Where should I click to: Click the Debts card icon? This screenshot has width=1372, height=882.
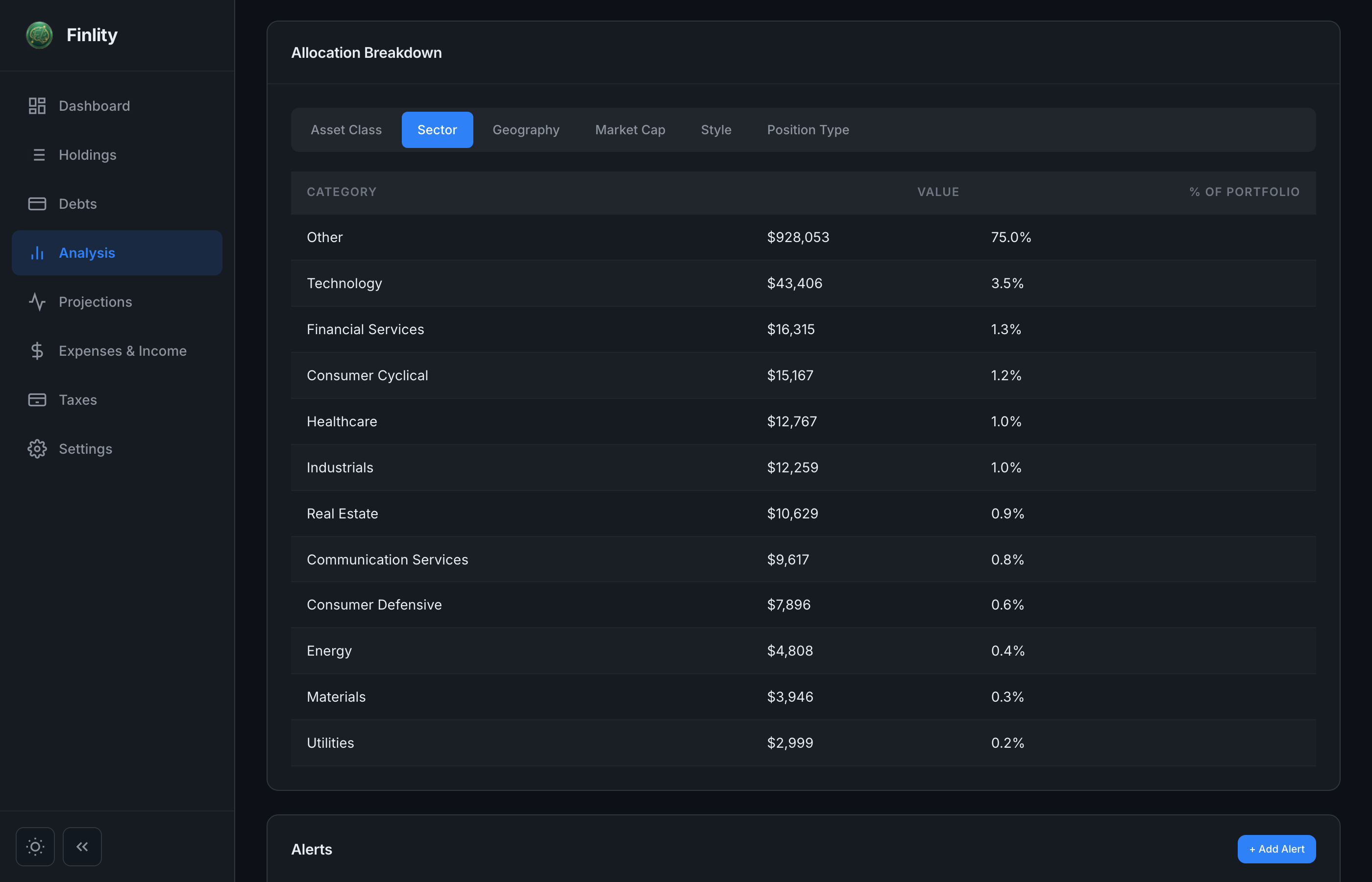(37, 204)
